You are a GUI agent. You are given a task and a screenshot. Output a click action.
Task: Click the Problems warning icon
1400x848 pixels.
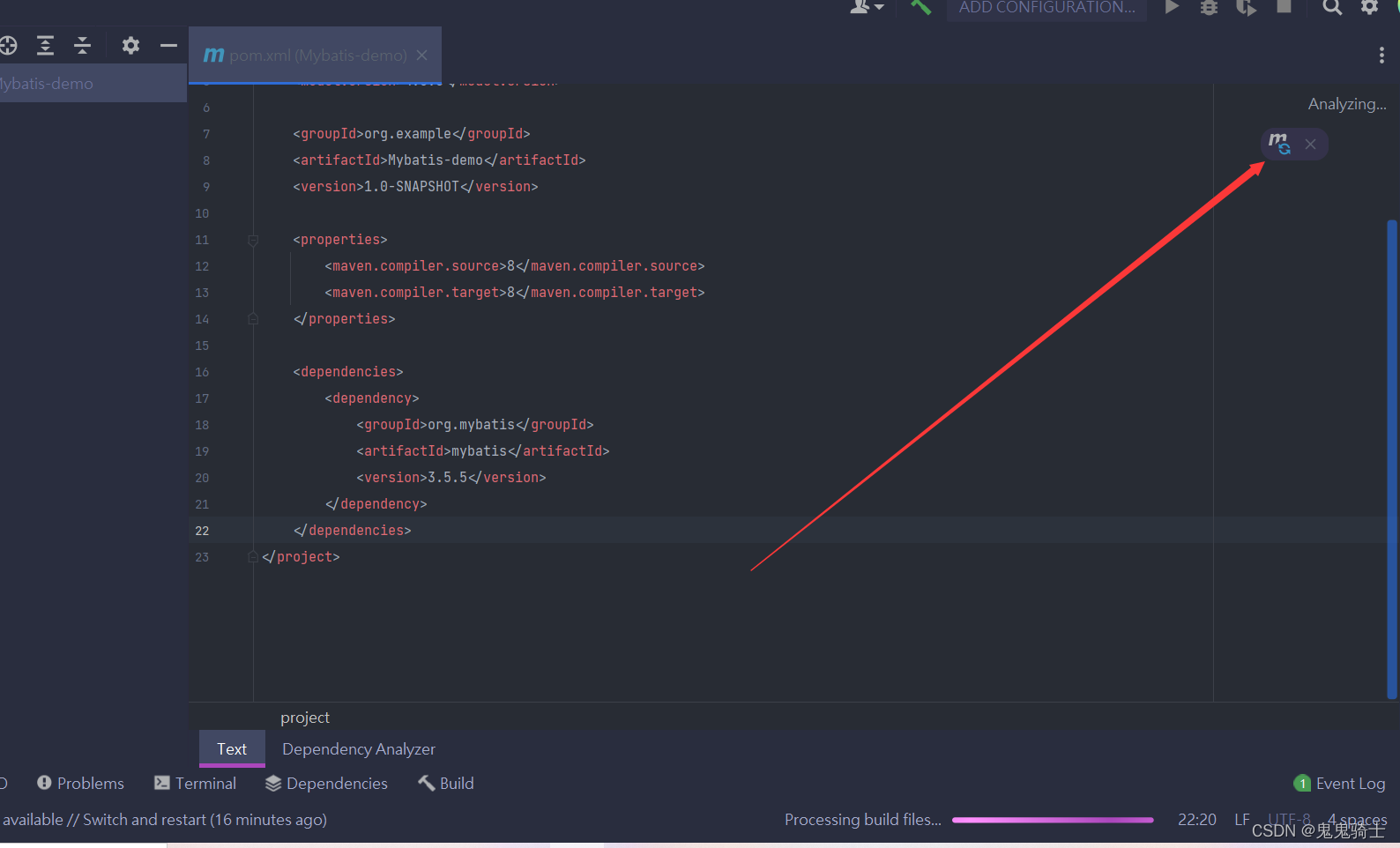44,783
